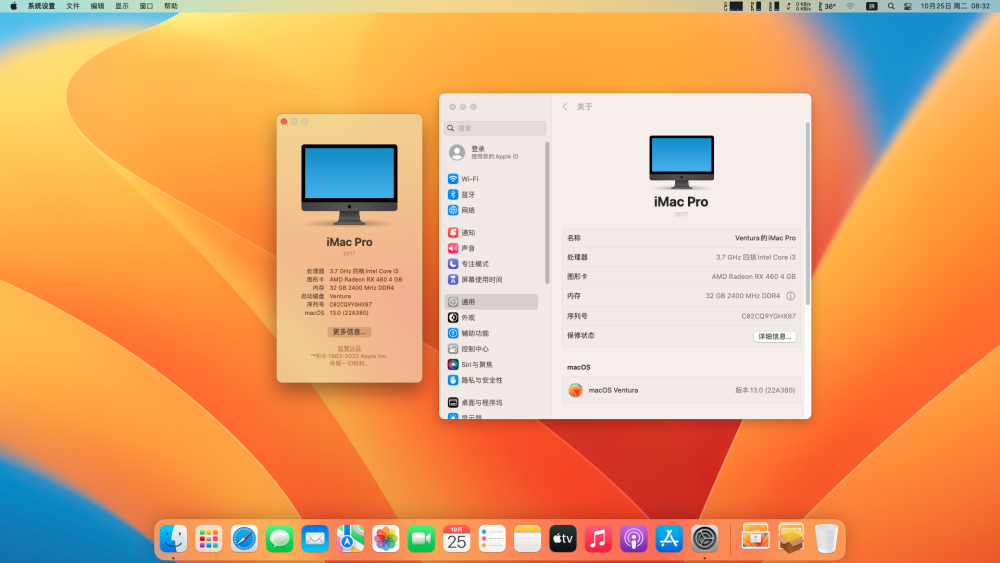Viewport: 1000px width, 563px height.
Task: Open the 显示 menu
Action: coord(122,6)
